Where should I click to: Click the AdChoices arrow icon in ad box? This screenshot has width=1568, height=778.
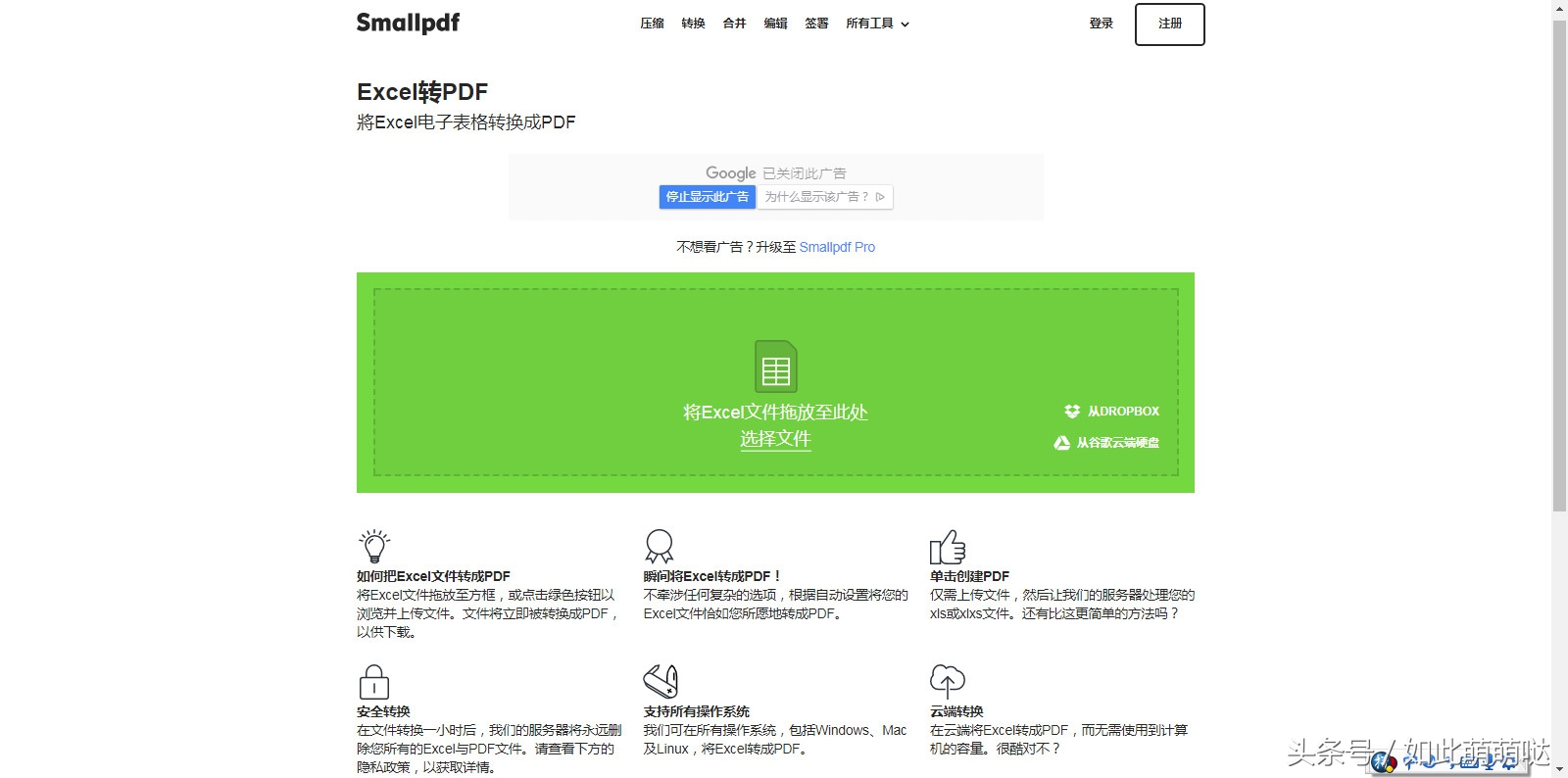(880, 197)
